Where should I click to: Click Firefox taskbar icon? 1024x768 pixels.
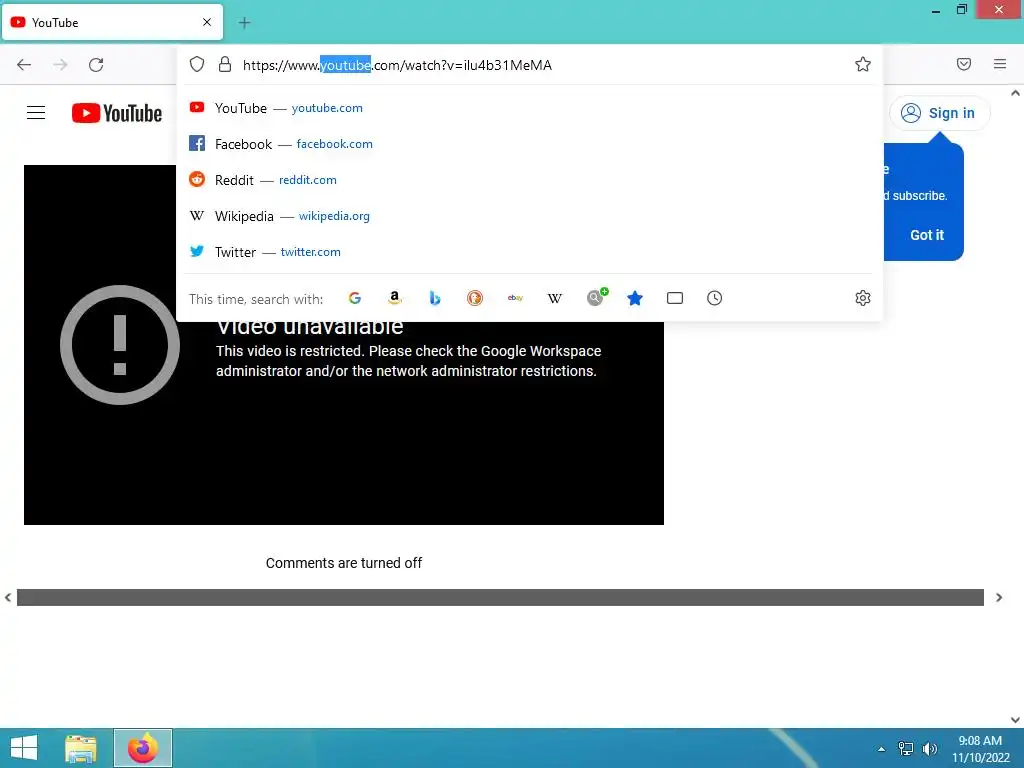tap(142, 748)
